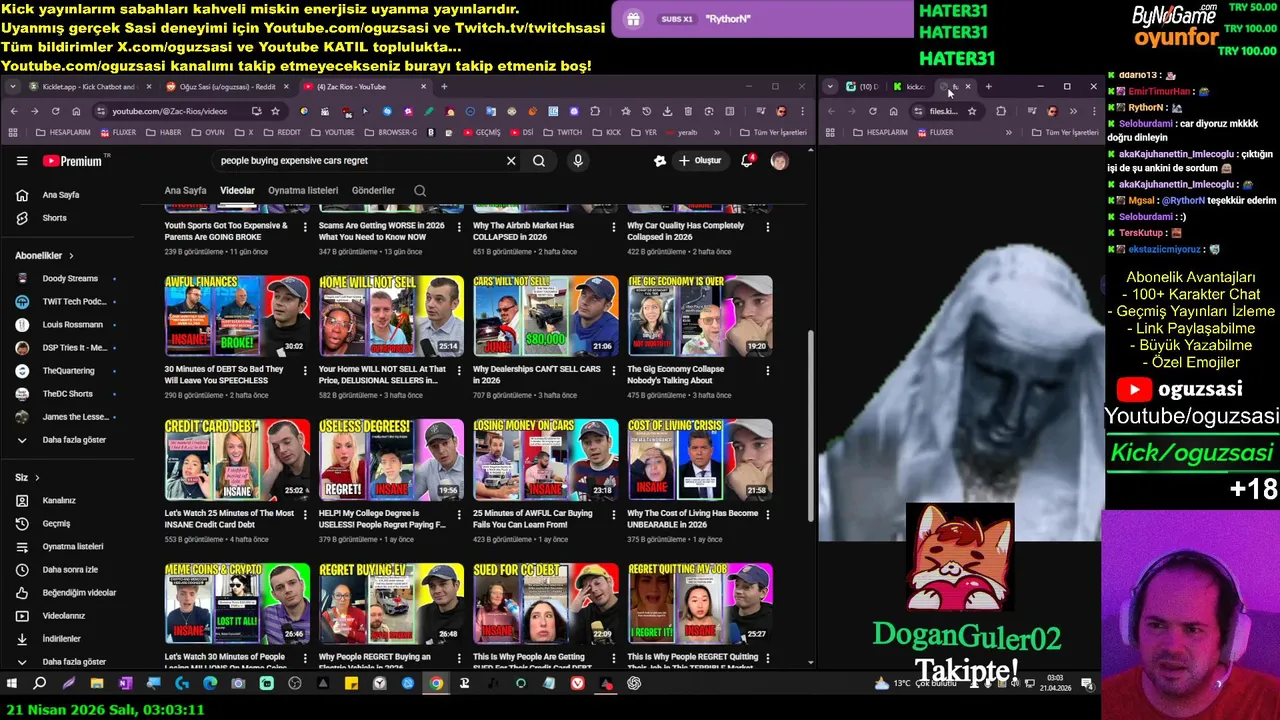The image size is (1280, 720).
Task: Open new tab in left Chrome window
Action: (444, 87)
